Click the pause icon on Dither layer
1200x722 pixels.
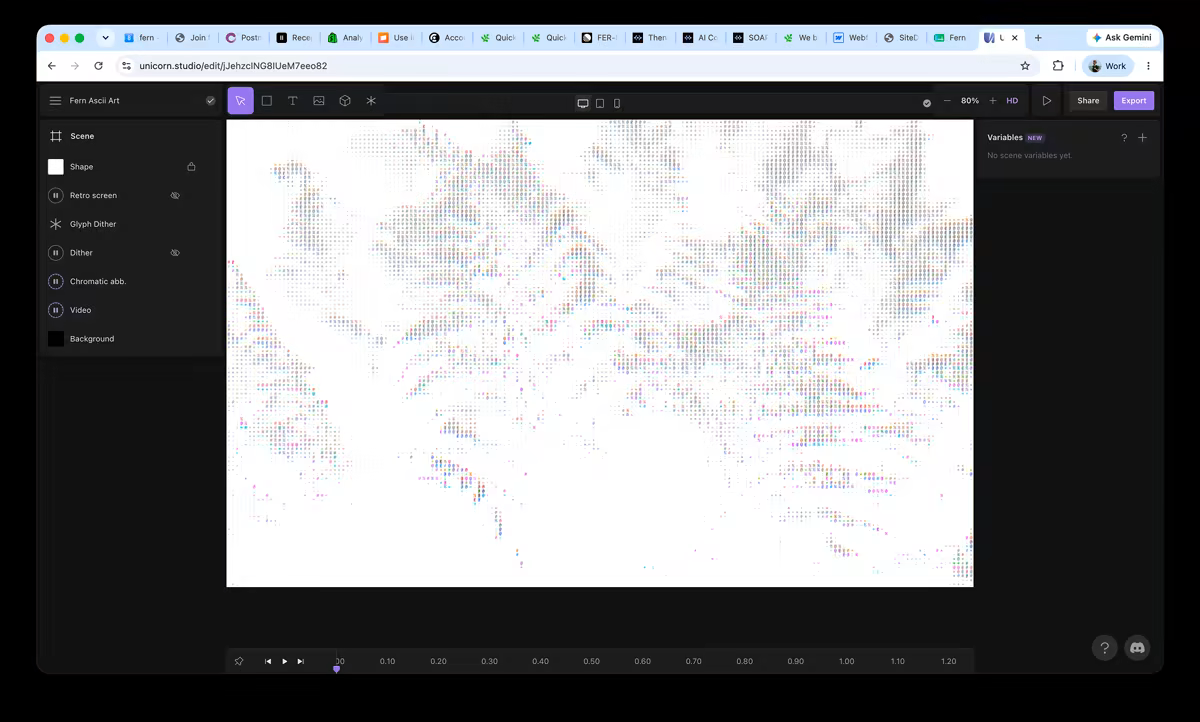tap(56, 253)
